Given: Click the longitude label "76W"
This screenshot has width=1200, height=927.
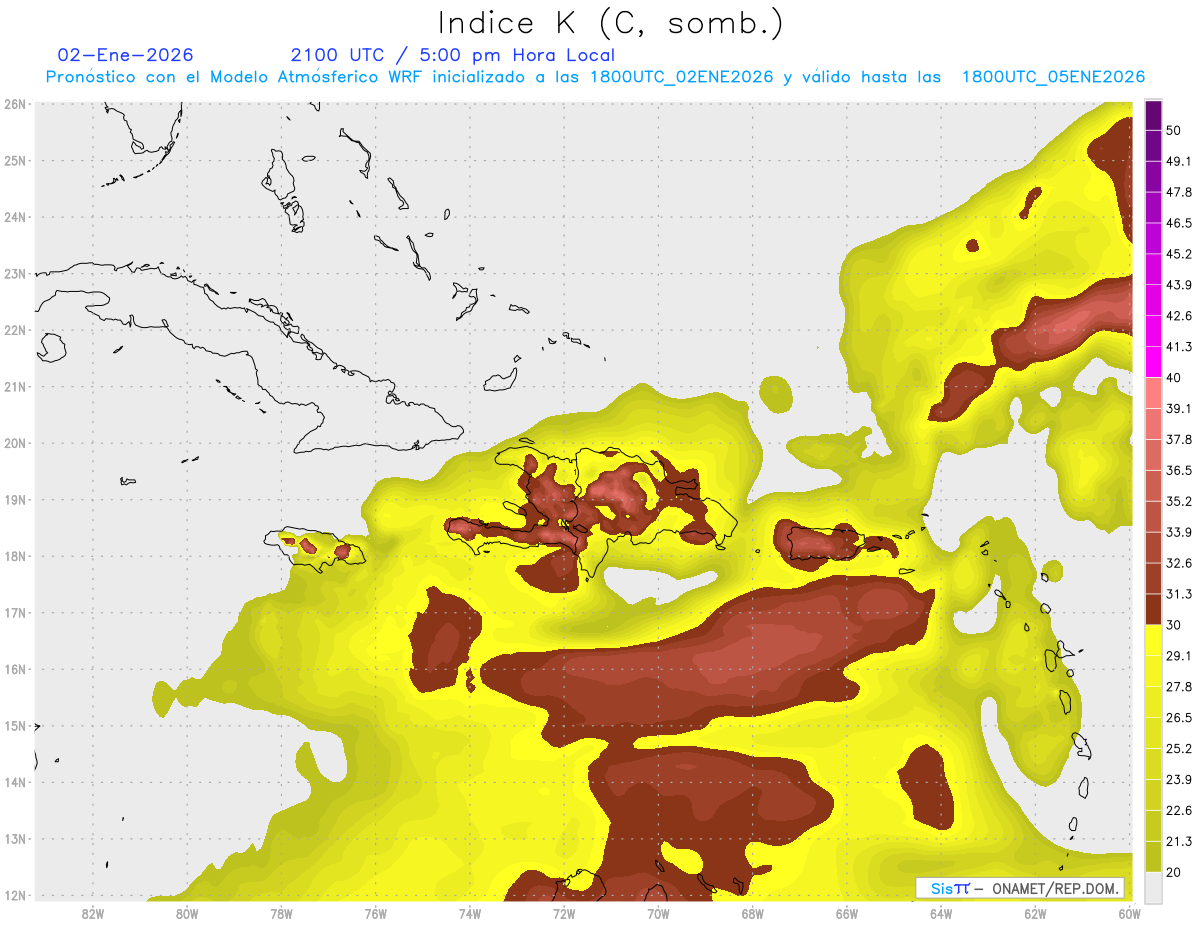Looking at the screenshot, I should (x=375, y=914).
